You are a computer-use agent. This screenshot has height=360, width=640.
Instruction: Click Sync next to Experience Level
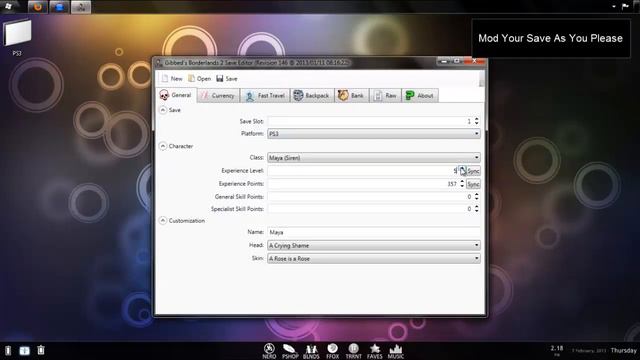point(473,171)
